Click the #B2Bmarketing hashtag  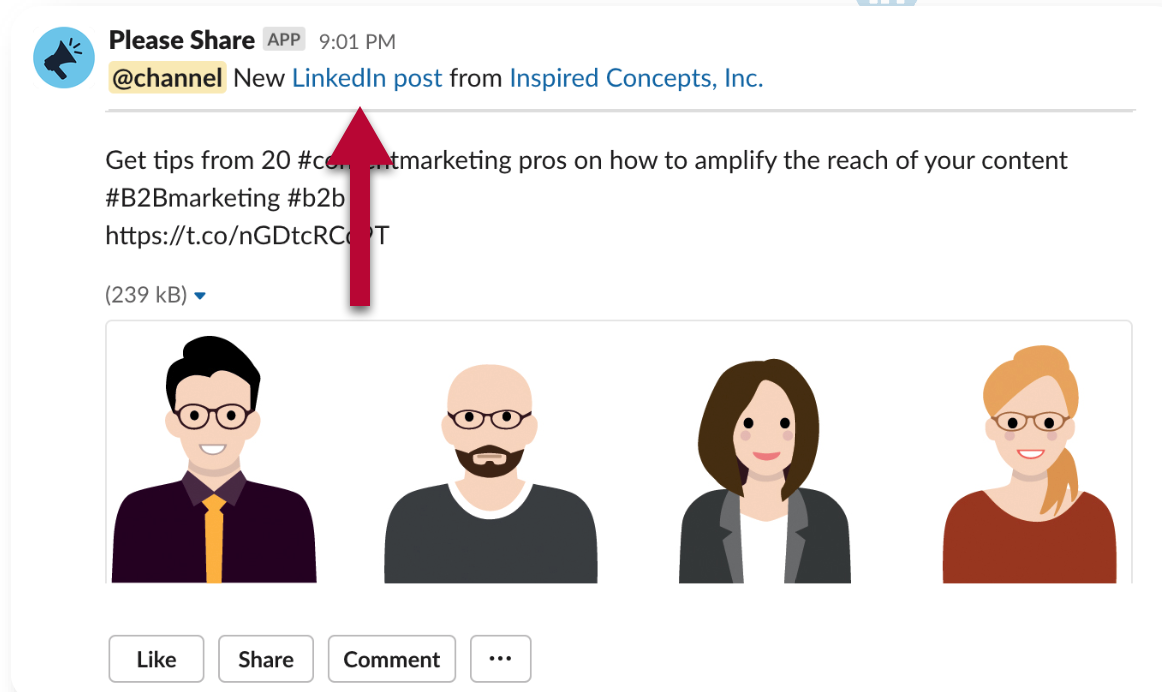click(193, 198)
